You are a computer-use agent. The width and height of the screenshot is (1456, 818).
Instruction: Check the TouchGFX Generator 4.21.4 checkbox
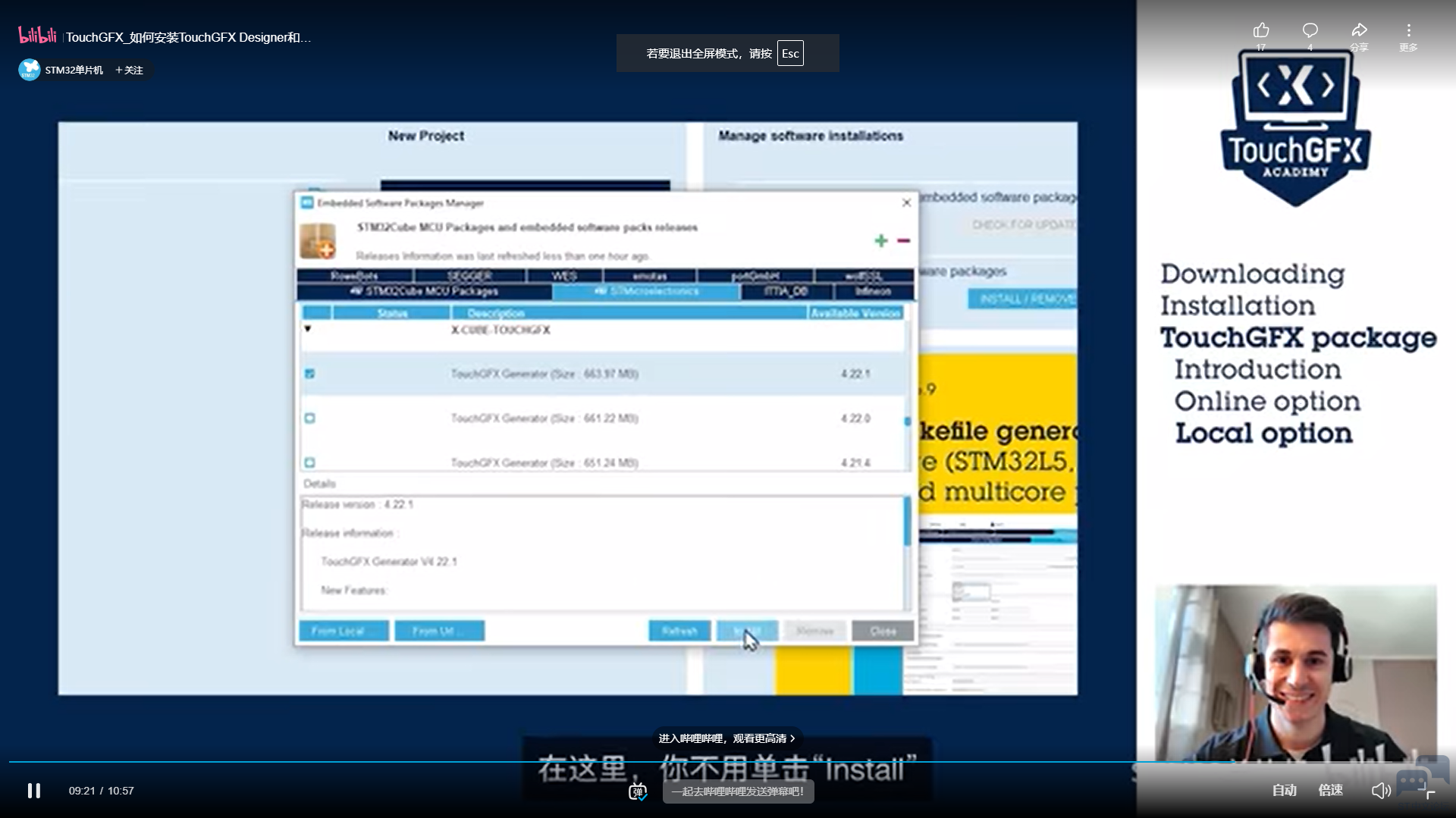point(309,462)
